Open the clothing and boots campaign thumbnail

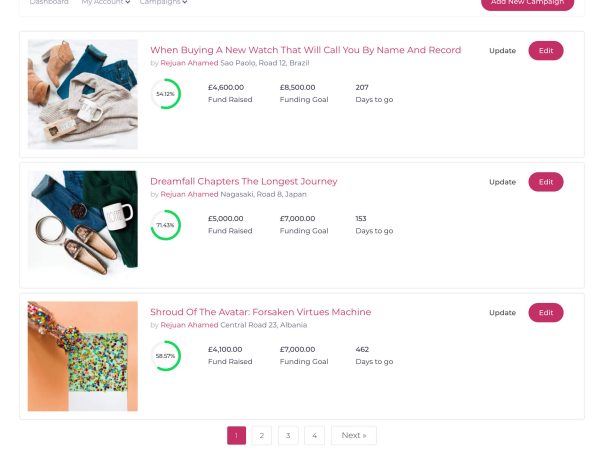83,94
